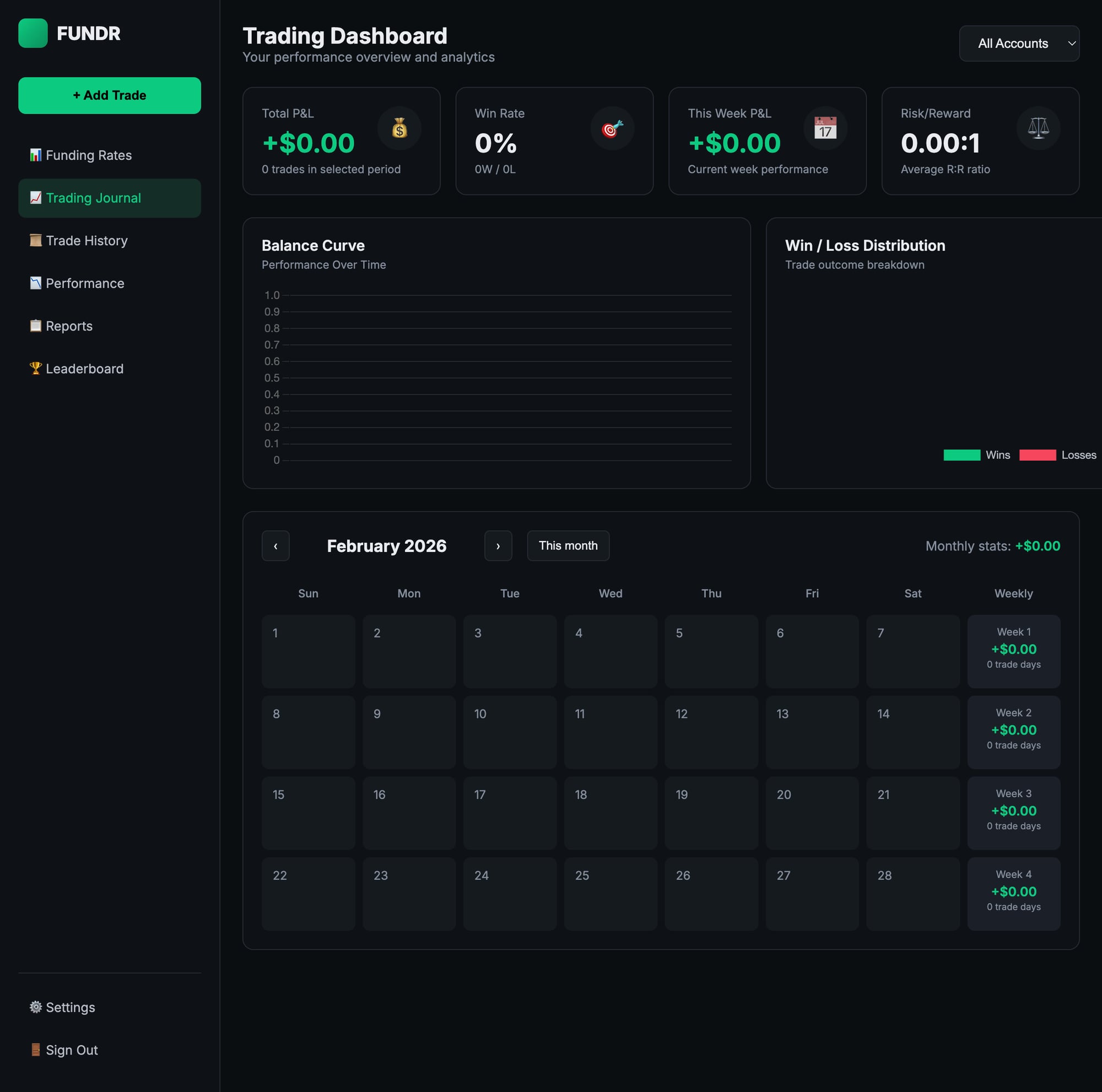Image resolution: width=1102 pixels, height=1092 pixels.
Task: Click the bar chart icon beside Funding Rates
Action: coord(35,154)
